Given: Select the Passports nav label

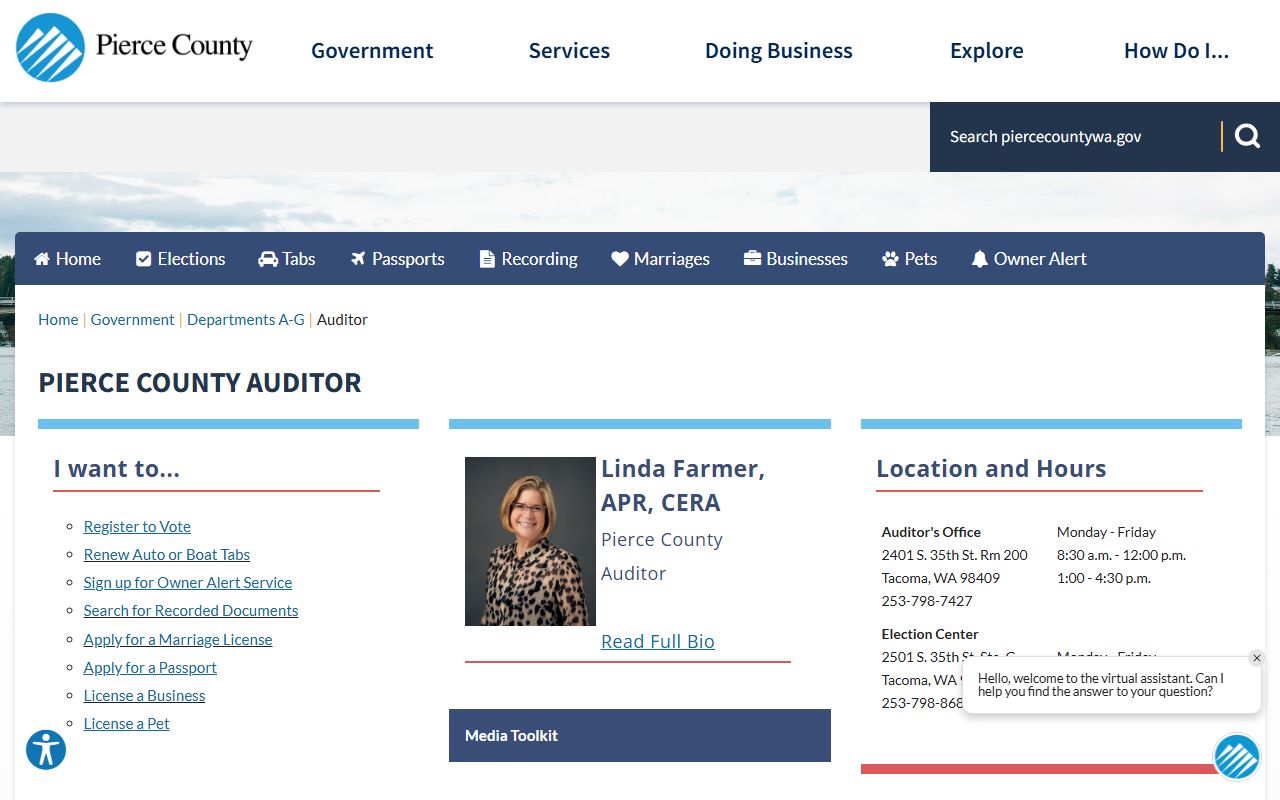Looking at the screenshot, I should tap(408, 259).
